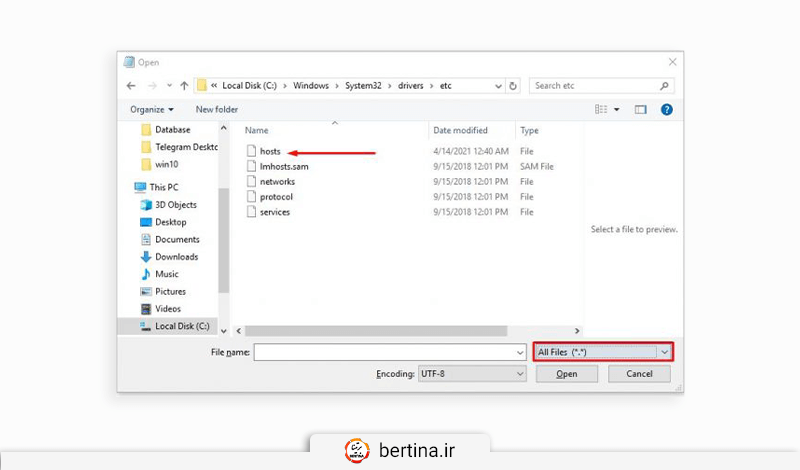Screen dimensions: 800x470
Task: Select Telegram Desktop folder in sidebar
Action: pos(179,147)
